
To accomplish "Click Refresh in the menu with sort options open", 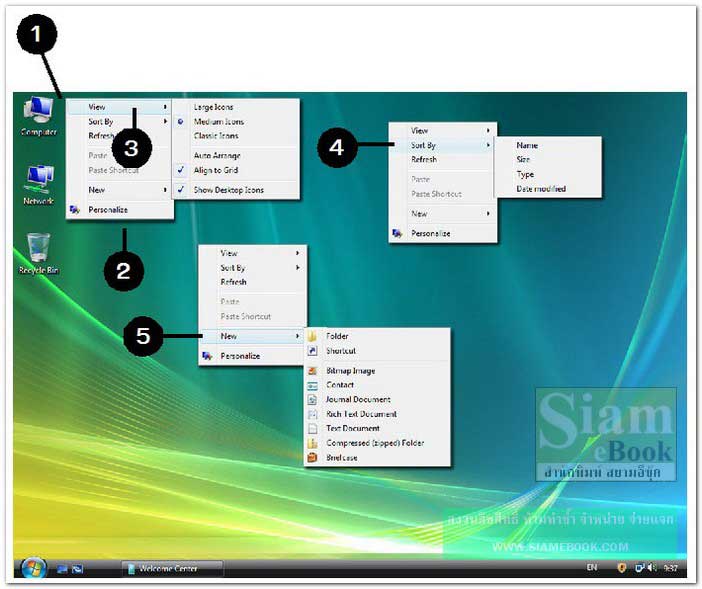I will [x=442, y=159].
